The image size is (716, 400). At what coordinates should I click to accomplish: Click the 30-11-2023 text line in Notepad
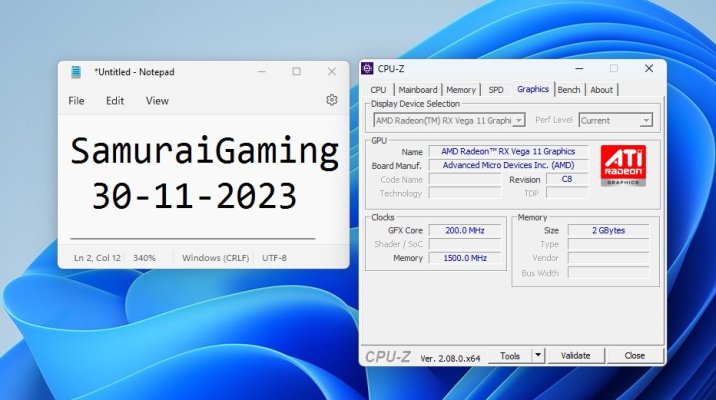point(195,196)
